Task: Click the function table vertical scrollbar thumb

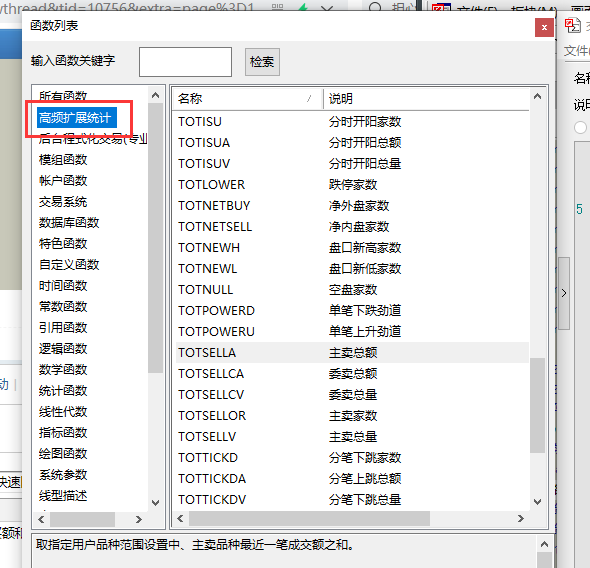Action: (538, 405)
